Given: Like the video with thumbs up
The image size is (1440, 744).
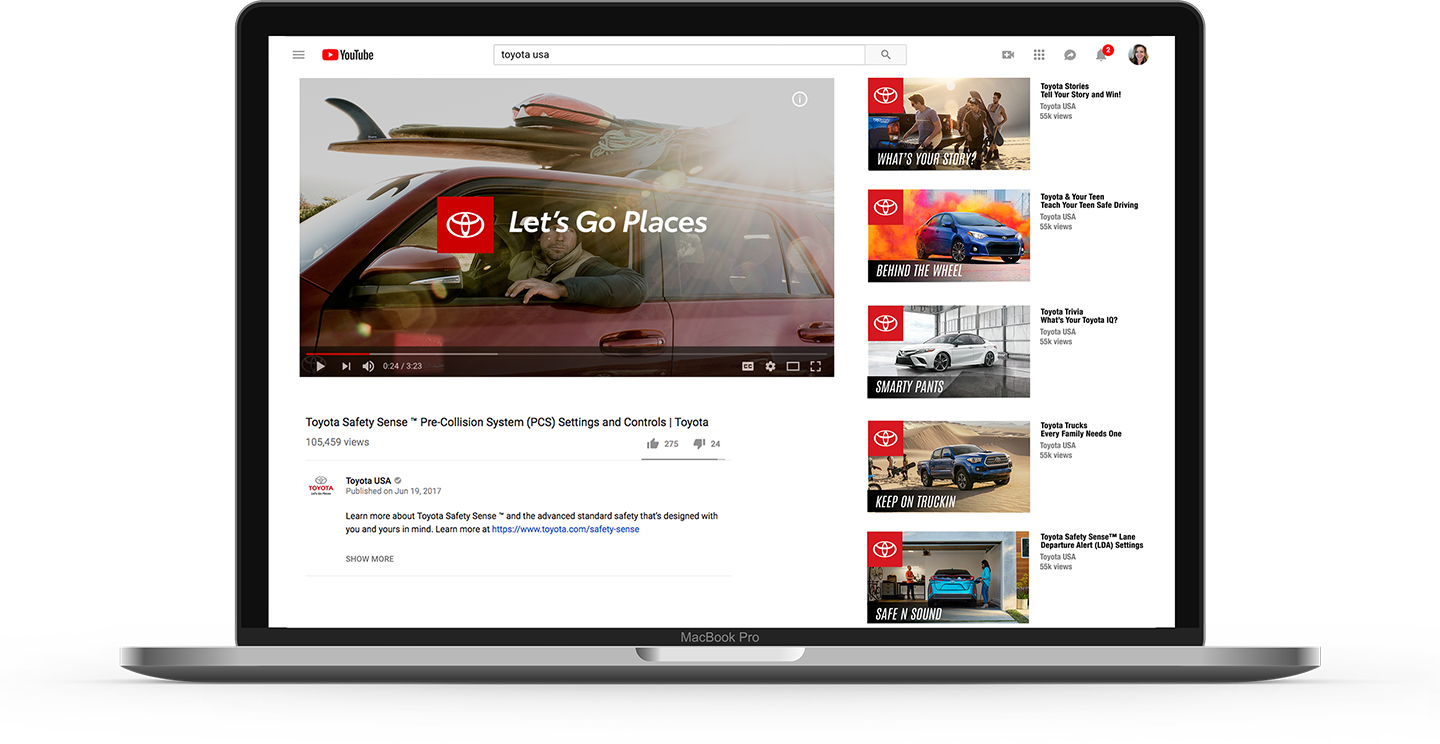Looking at the screenshot, I should point(653,443).
